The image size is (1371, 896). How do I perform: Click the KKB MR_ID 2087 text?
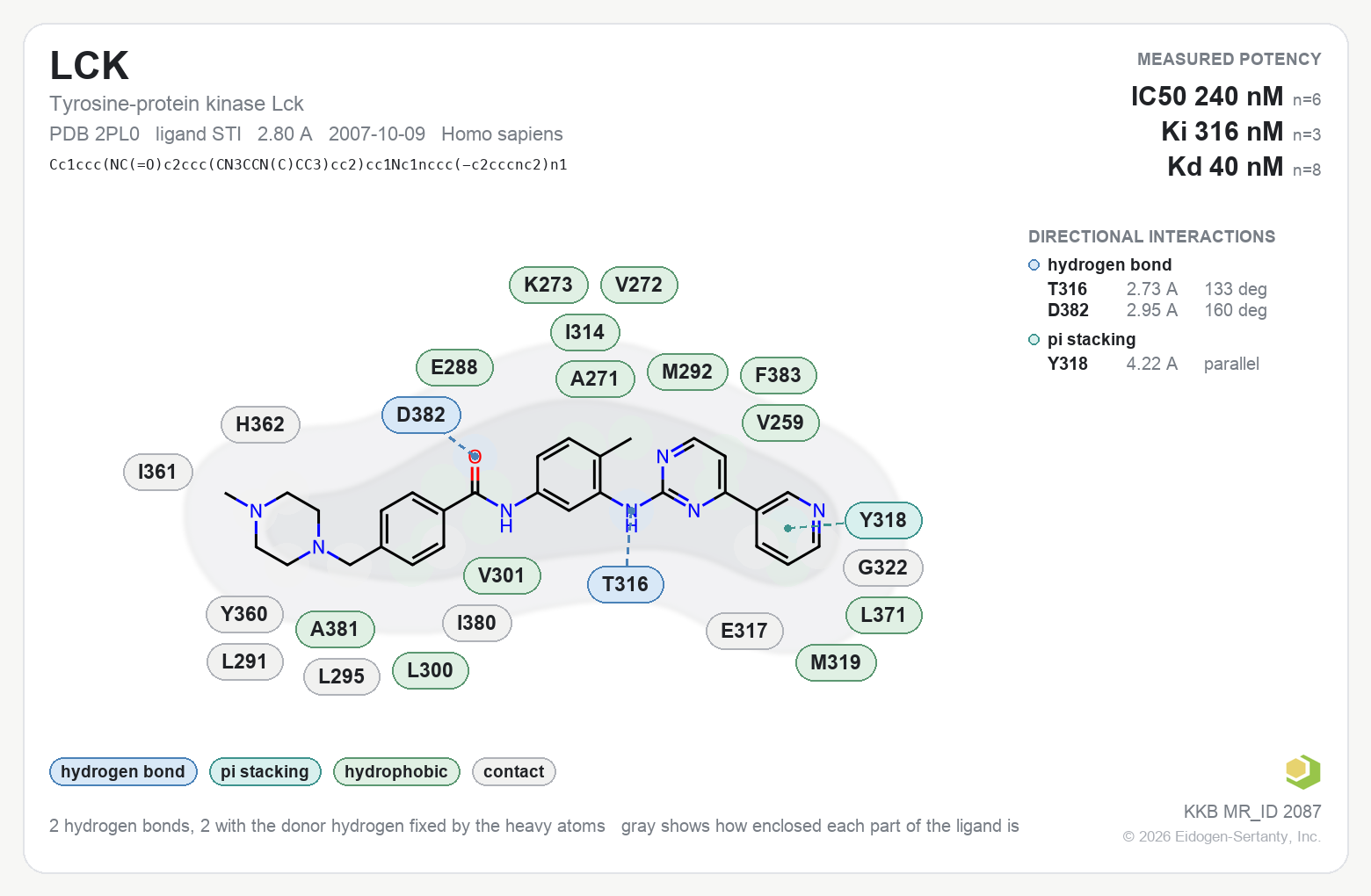coord(1252,812)
